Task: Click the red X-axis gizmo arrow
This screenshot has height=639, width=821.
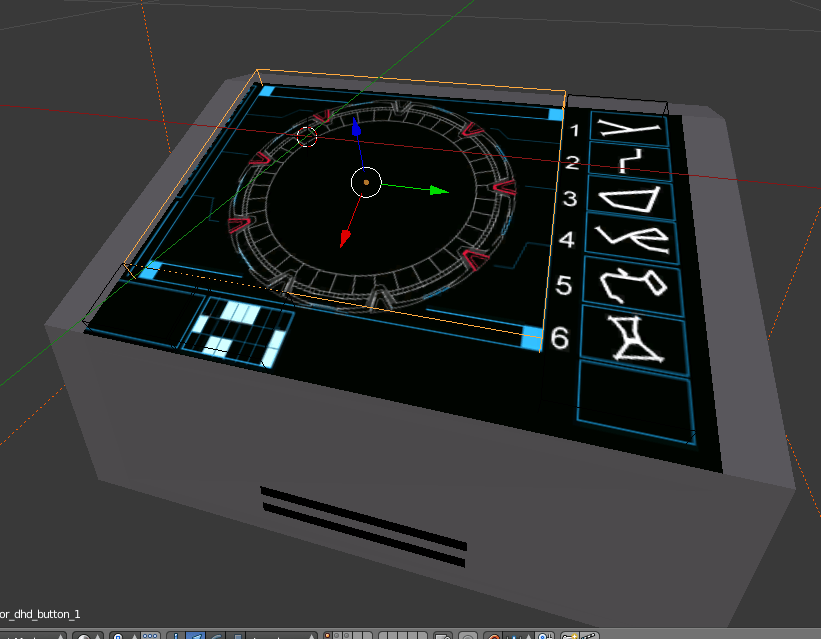Action: click(345, 237)
